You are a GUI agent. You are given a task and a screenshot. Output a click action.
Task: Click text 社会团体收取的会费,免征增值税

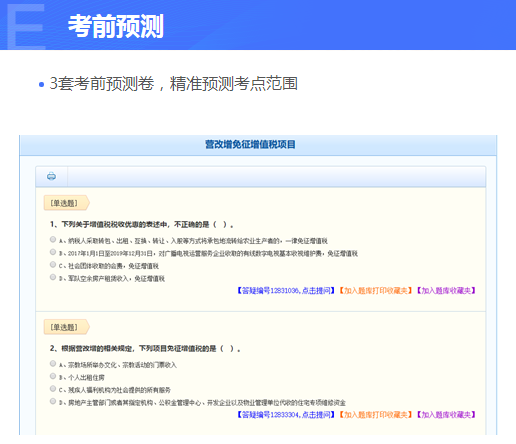pos(113,266)
